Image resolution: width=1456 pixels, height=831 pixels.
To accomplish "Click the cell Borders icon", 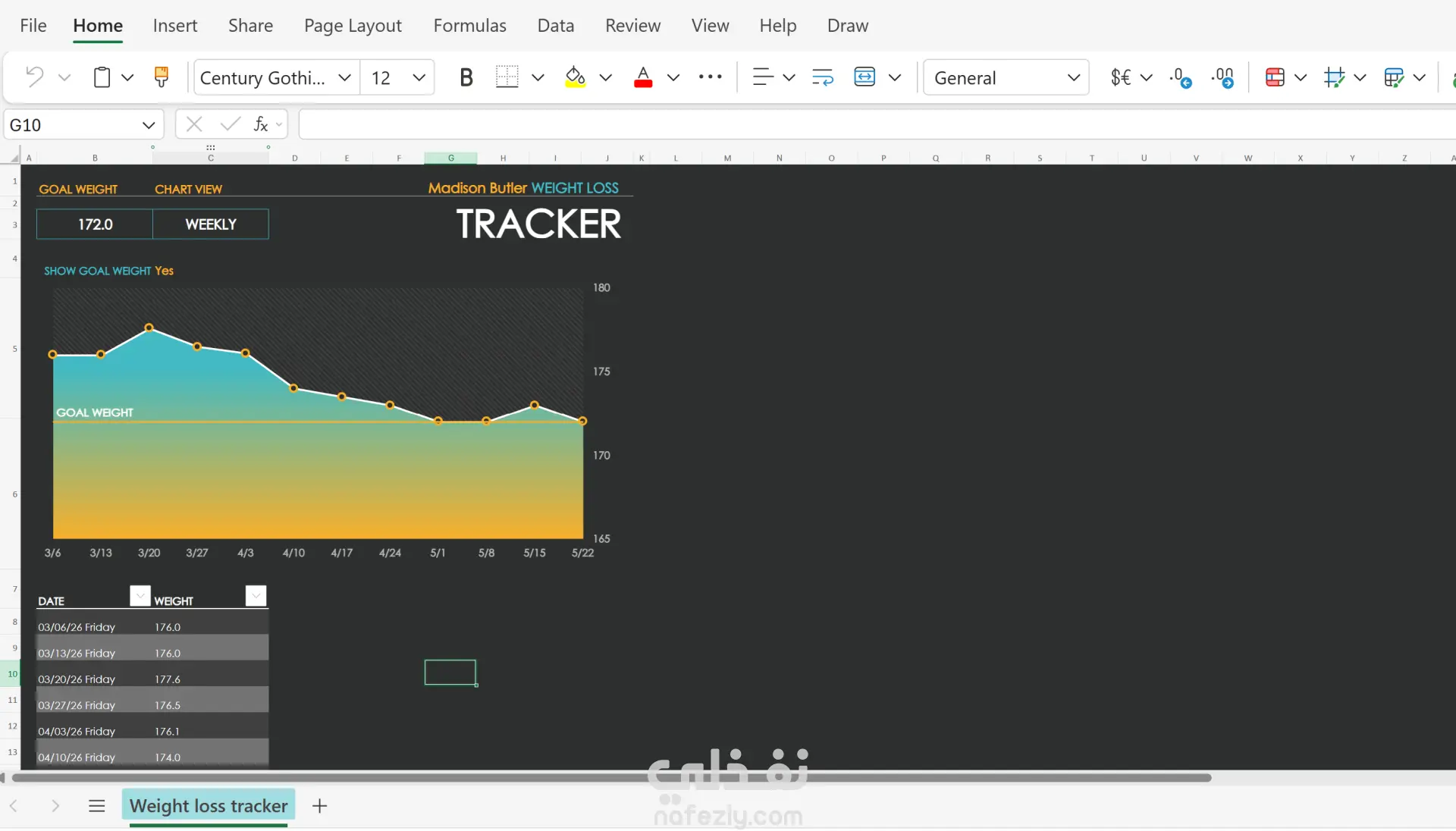I will (507, 77).
